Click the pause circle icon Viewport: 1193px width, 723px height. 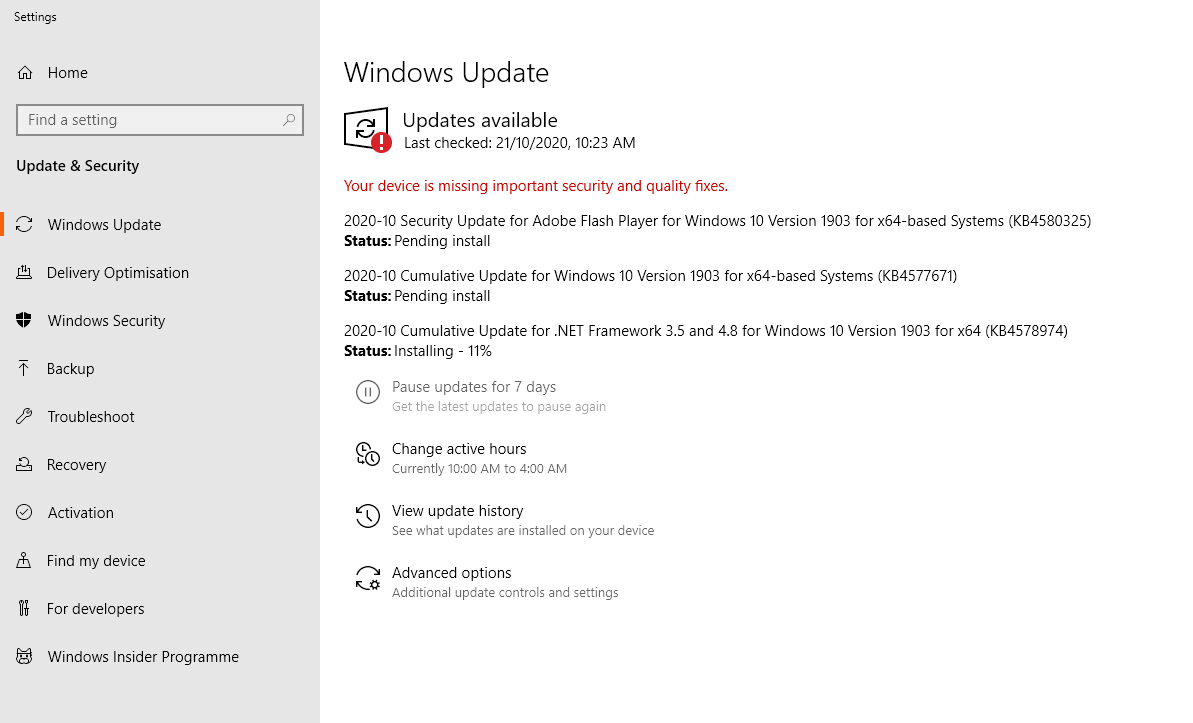[367, 392]
